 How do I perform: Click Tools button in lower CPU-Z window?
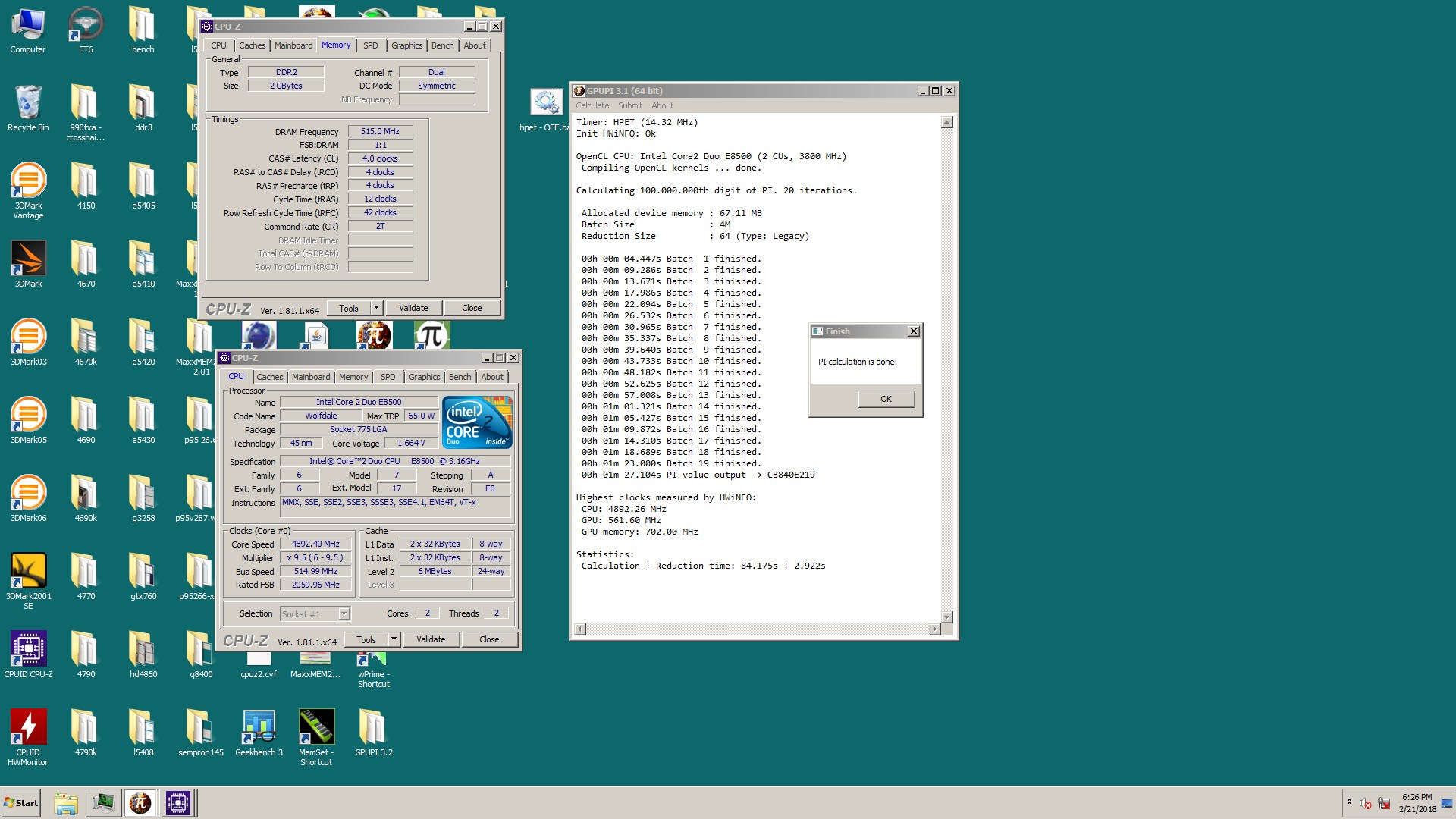[x=366, y=639]
